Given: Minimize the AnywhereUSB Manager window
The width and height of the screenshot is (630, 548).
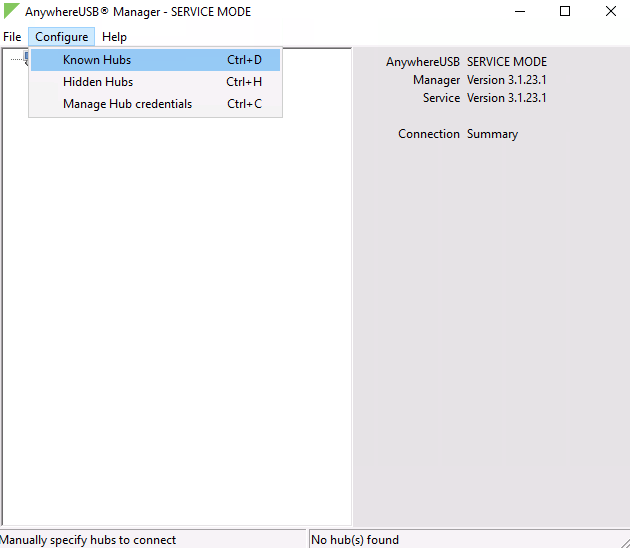Looking at the screenshot, I should point(518,12).
